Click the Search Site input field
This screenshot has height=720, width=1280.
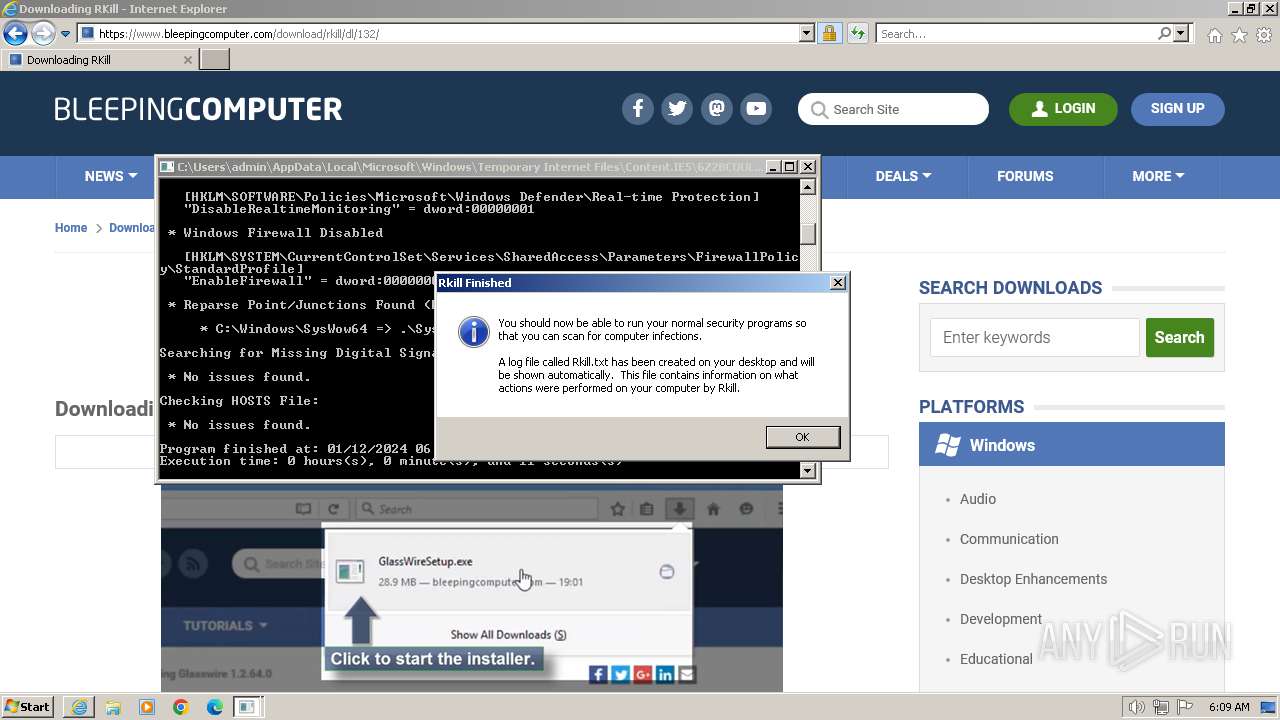tap(893, 109)
